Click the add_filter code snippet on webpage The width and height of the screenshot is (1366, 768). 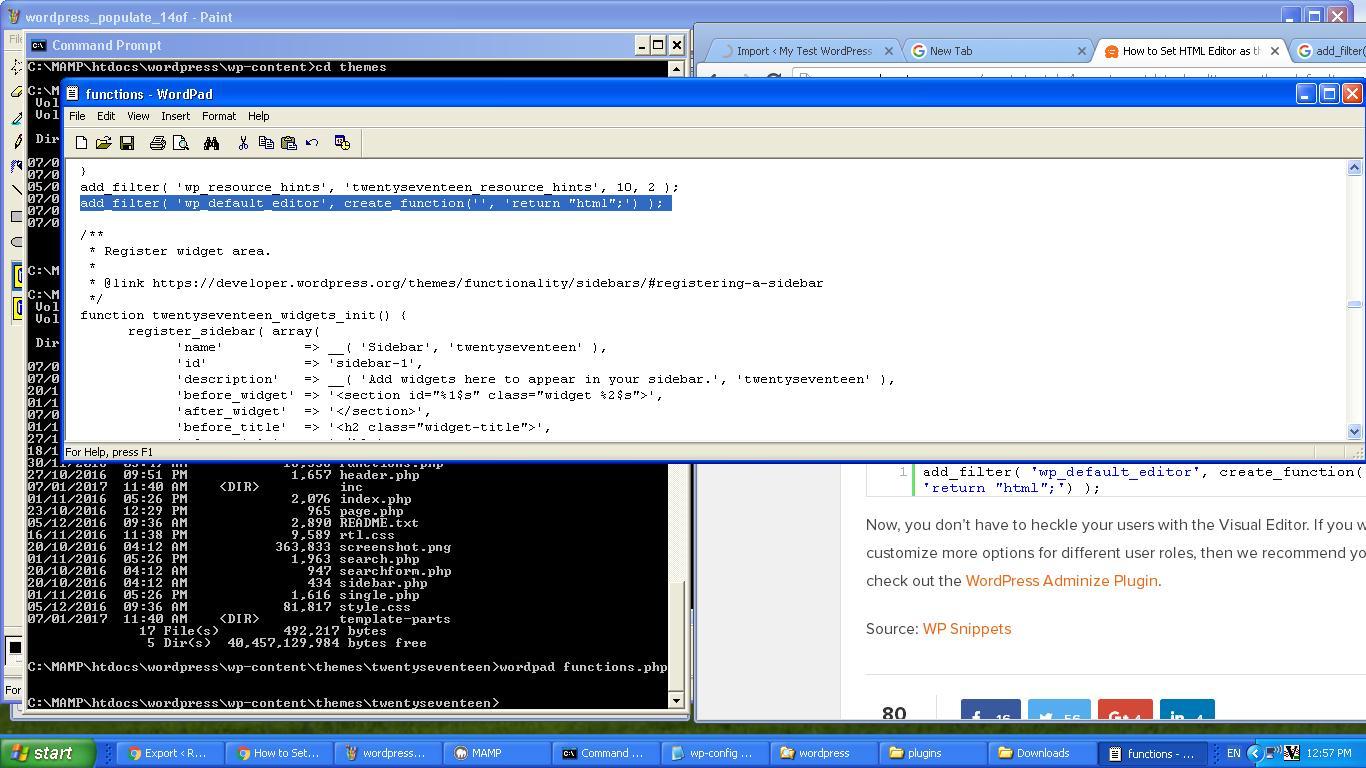(1142, 480)
